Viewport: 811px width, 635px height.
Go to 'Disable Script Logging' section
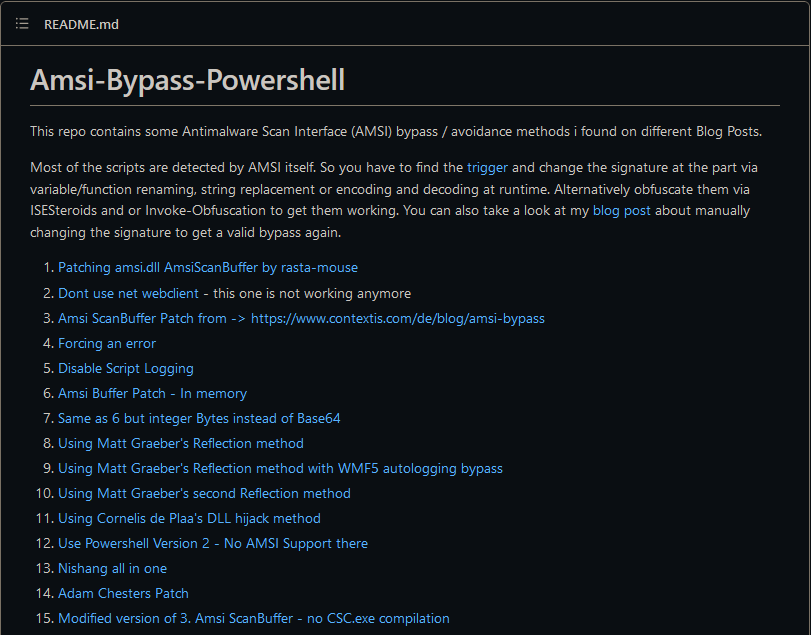pyautogui.click(x=126, y=368)
